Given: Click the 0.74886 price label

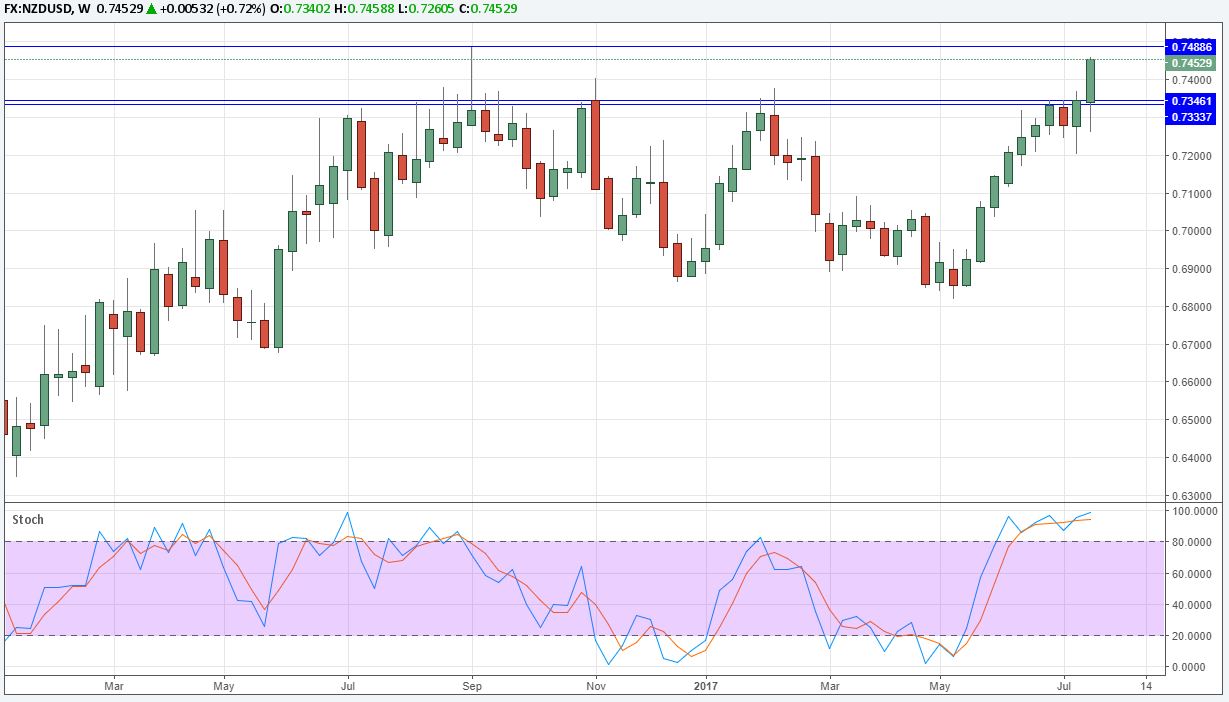Looking at the screenshot, I should pyautogui.click(x=1191, y=47).
